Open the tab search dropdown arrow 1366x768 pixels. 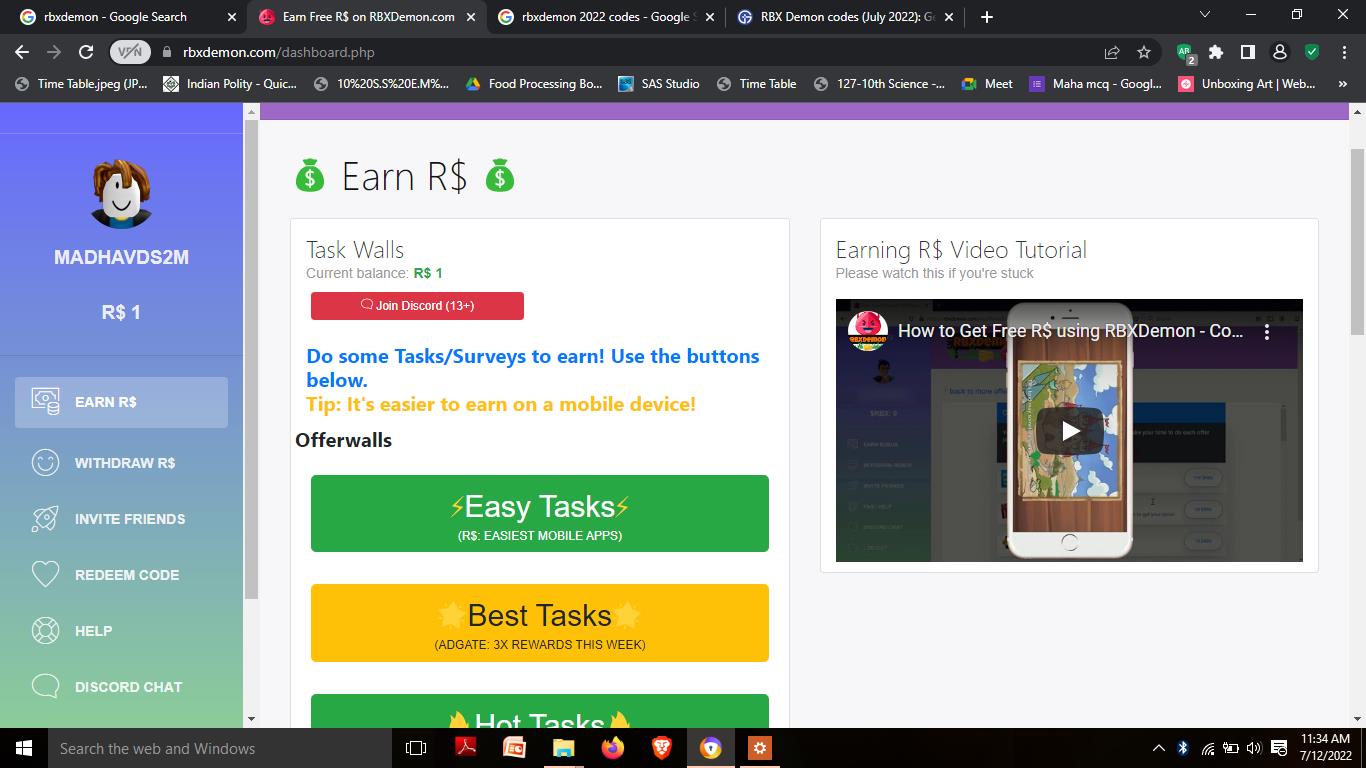(1205, 15)
